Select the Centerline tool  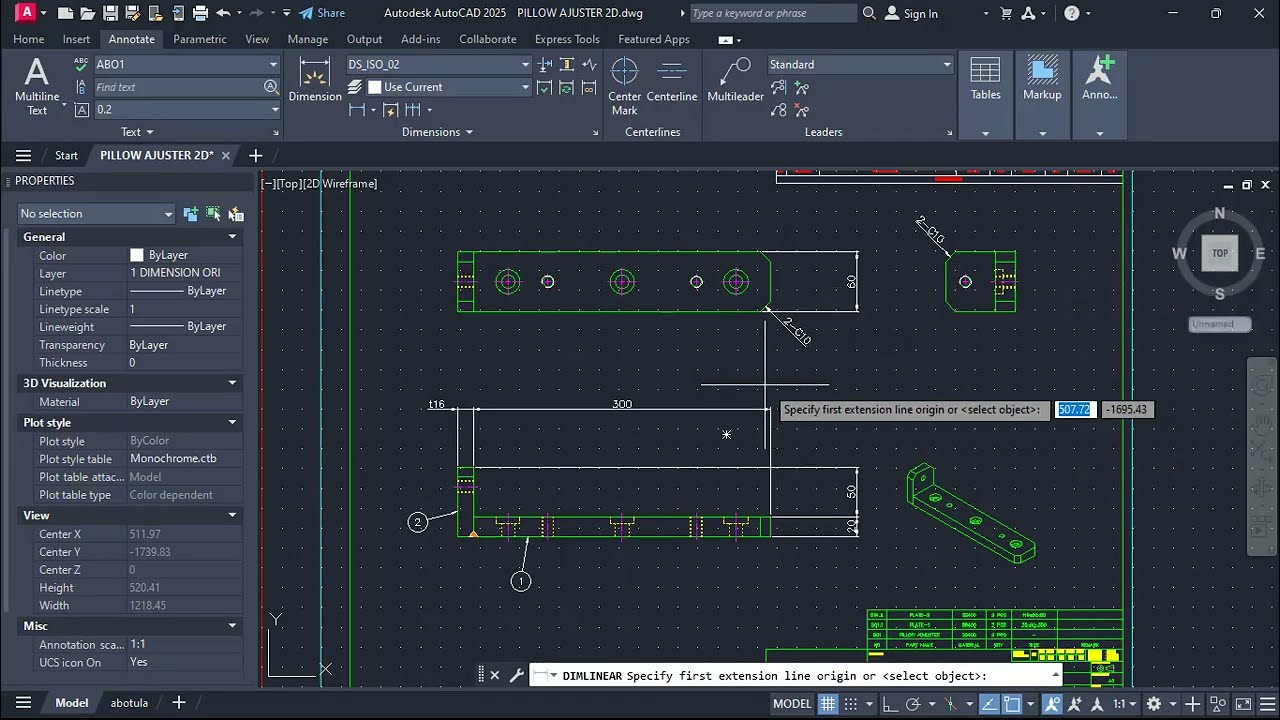671,80
